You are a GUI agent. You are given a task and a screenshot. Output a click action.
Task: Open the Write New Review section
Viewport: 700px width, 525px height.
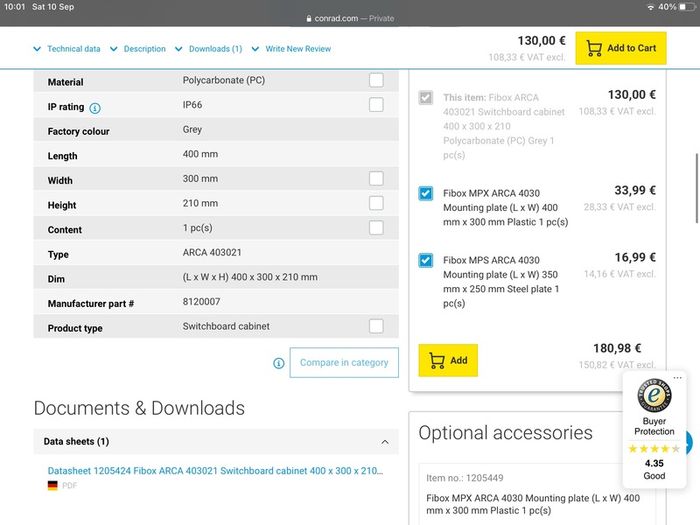298,49
